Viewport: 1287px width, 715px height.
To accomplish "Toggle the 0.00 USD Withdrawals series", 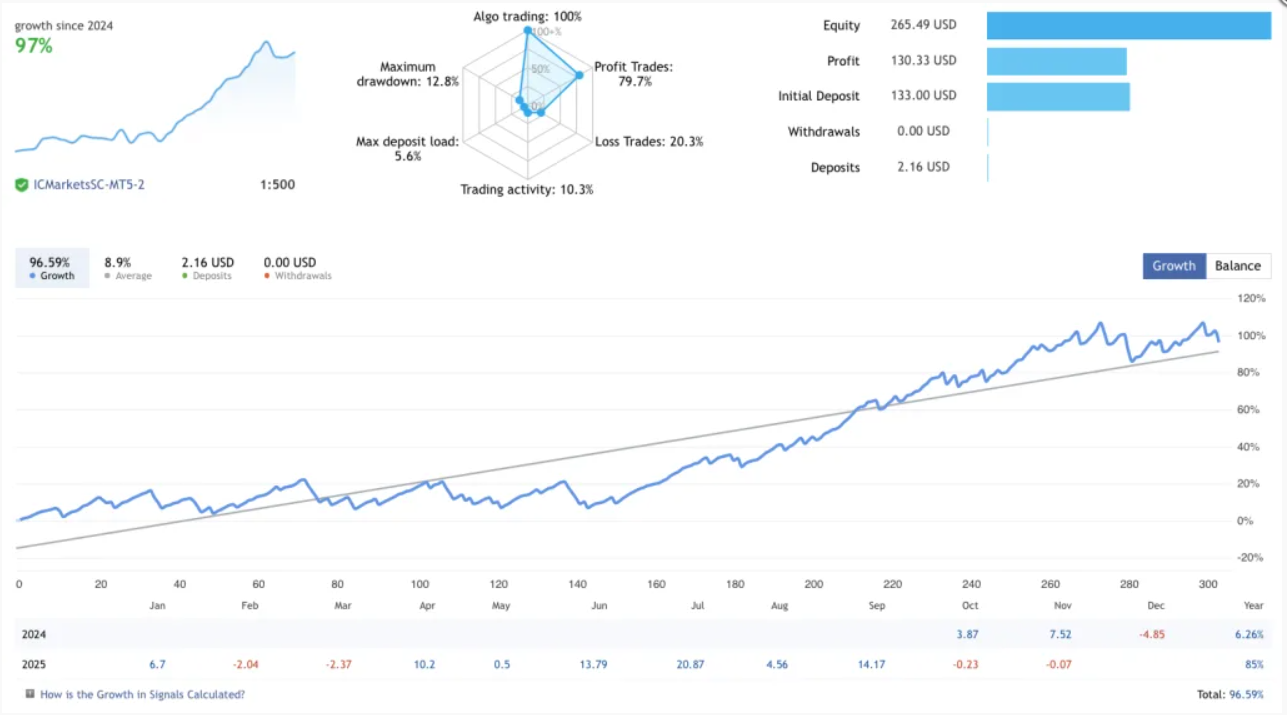I will pyautogui.click(x=297, y=268).
